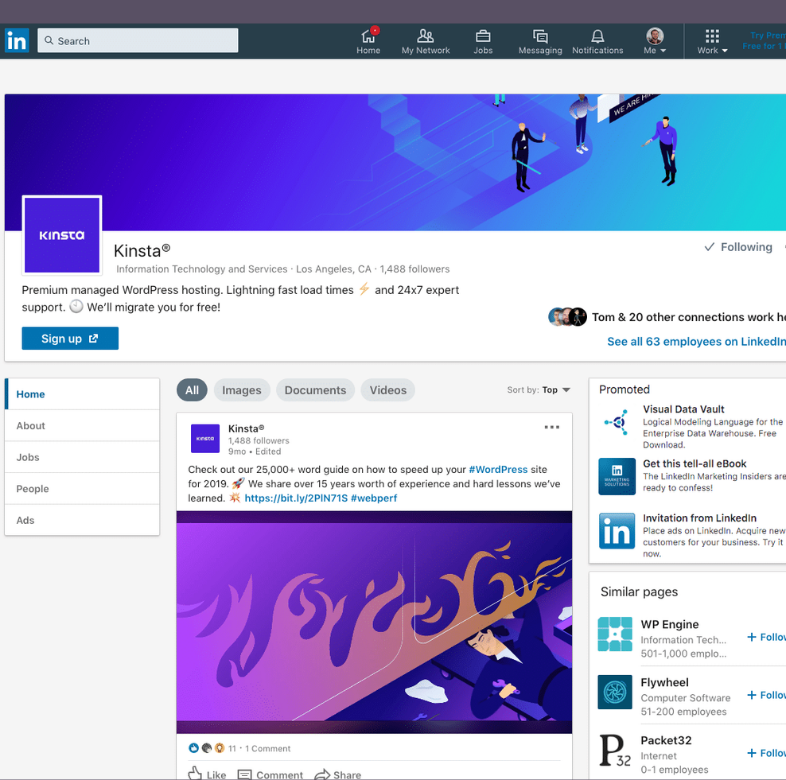This screenshot has width=786, height=780.
Task: Click the Marketing Solutions ad icon
Action: click(x=617, y=476)
